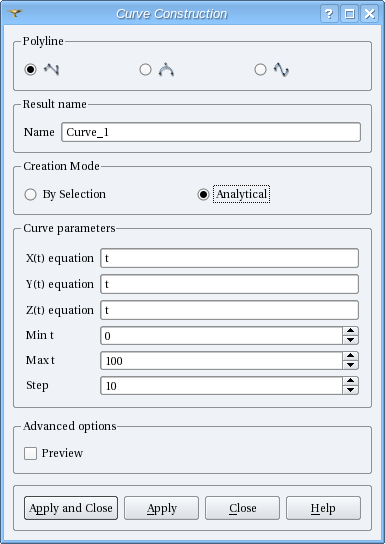This screenshot has width=385, height=544.
Task: Click the bird icon in title bar
Action: (15, 14)
